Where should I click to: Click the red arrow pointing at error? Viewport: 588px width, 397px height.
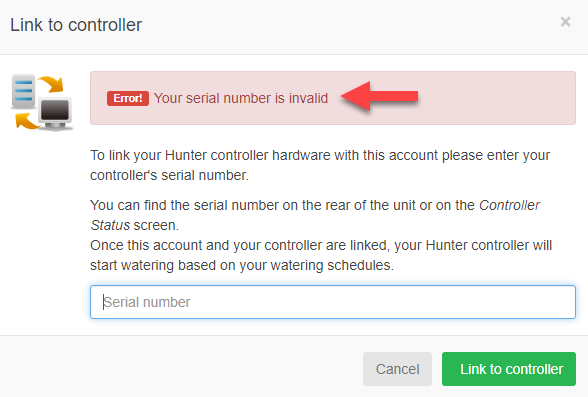pos(379,96)
